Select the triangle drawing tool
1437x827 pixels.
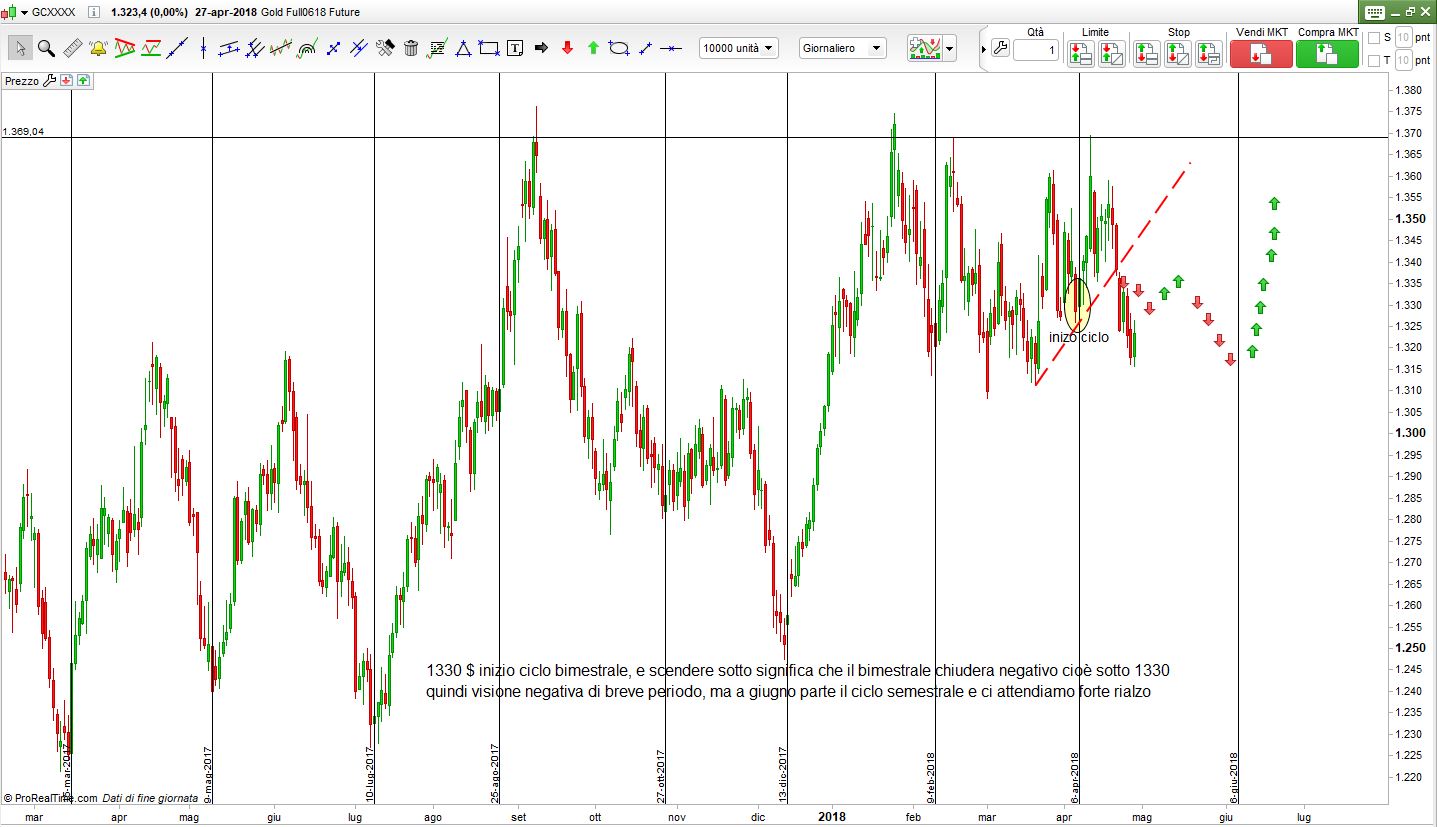pos(463,48)
